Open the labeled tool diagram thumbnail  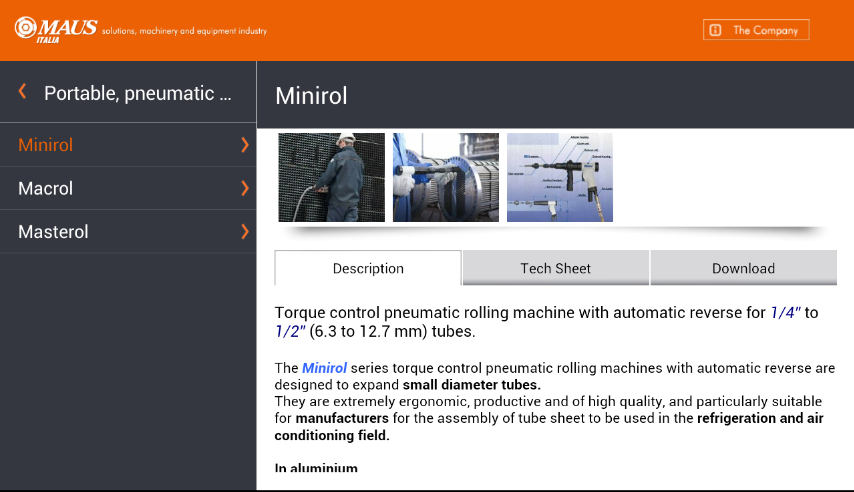(560, 178)
